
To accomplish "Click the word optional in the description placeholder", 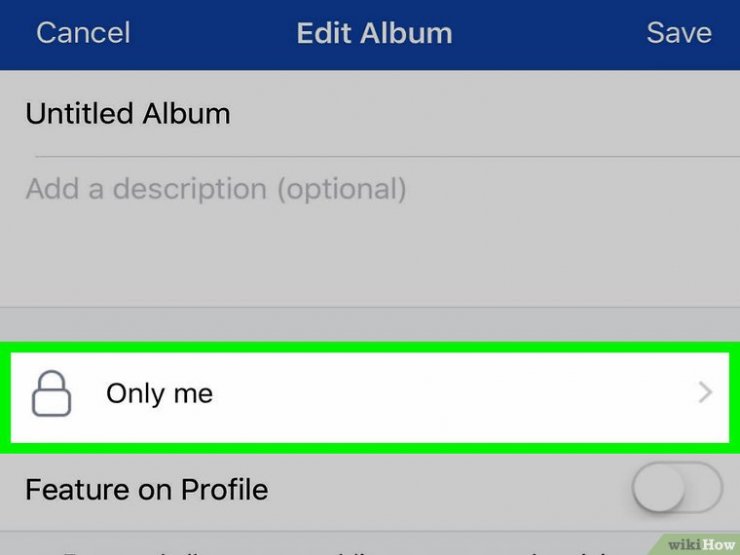I will point(342,189).
